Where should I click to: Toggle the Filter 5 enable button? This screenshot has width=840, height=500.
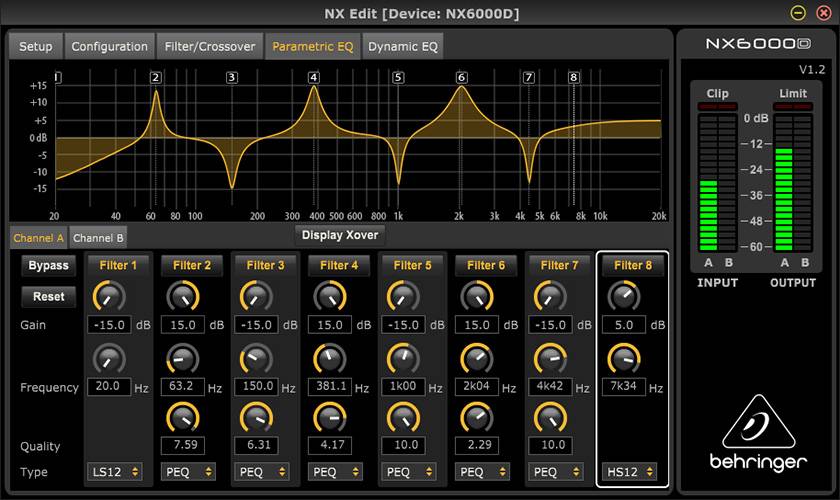click(x=408, y=265)
